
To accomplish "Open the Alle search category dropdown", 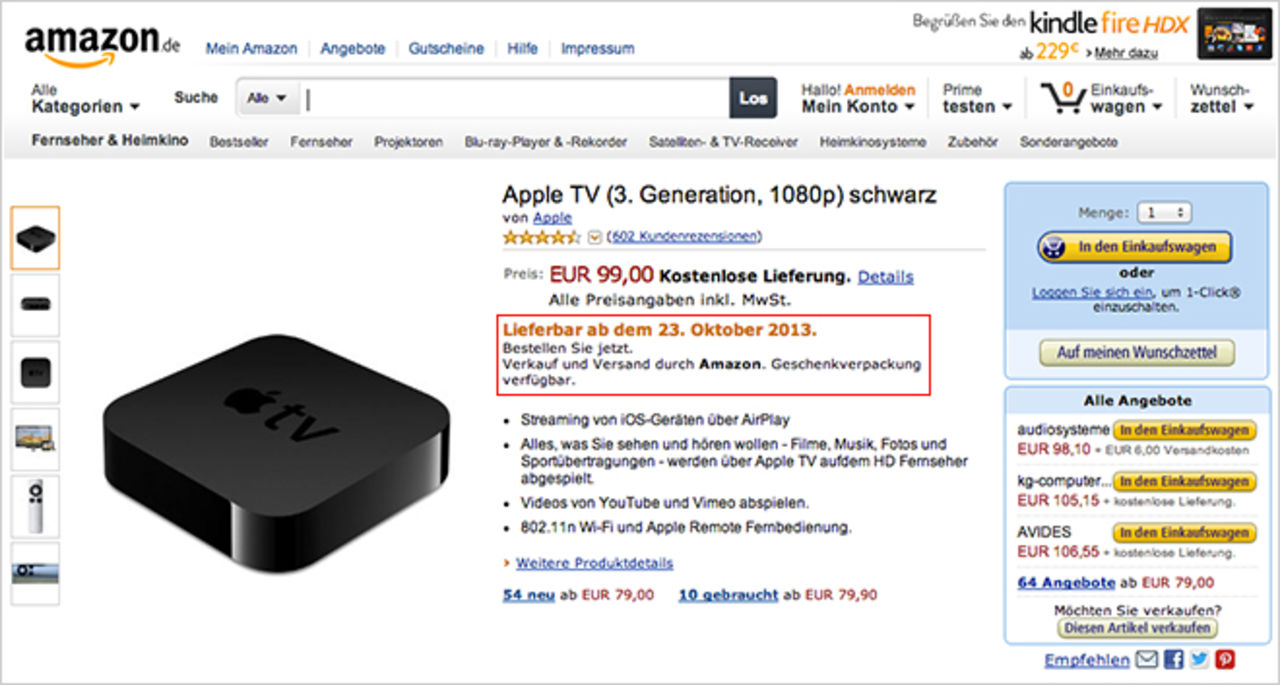I will pos(266,97).
